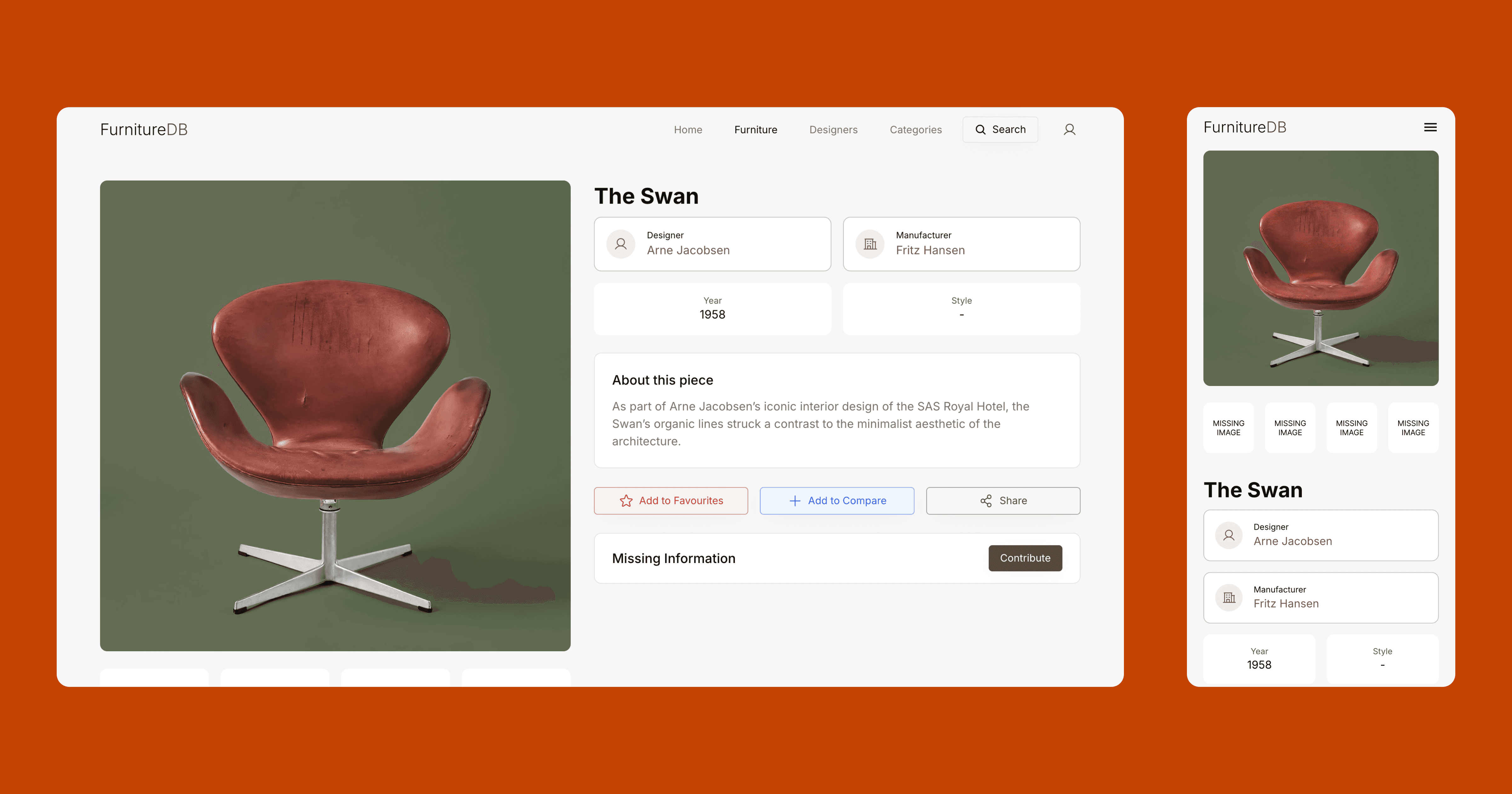1512x794 pixels.
Task: Click the Contribute button
Action: tap(1025, 558)
